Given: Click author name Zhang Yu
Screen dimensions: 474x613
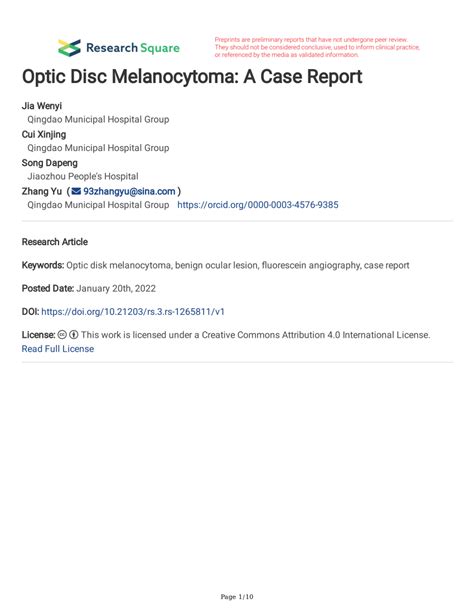Looking at the screenshot, I should pos(41,191).
